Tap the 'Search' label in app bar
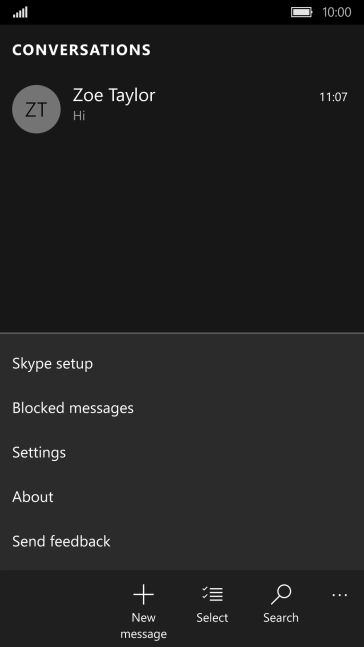 tap(281, 618)
